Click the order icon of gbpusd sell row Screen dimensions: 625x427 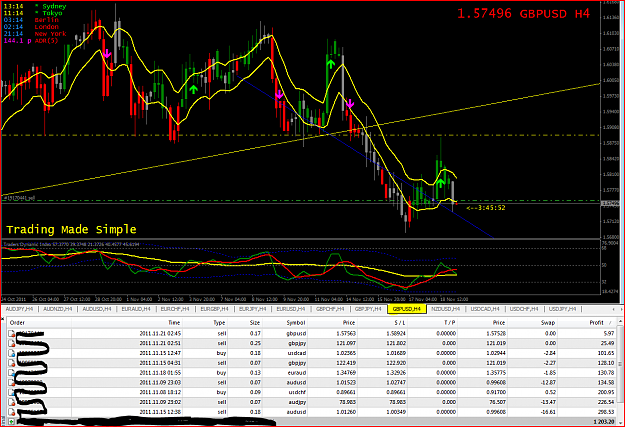(12, 333)
